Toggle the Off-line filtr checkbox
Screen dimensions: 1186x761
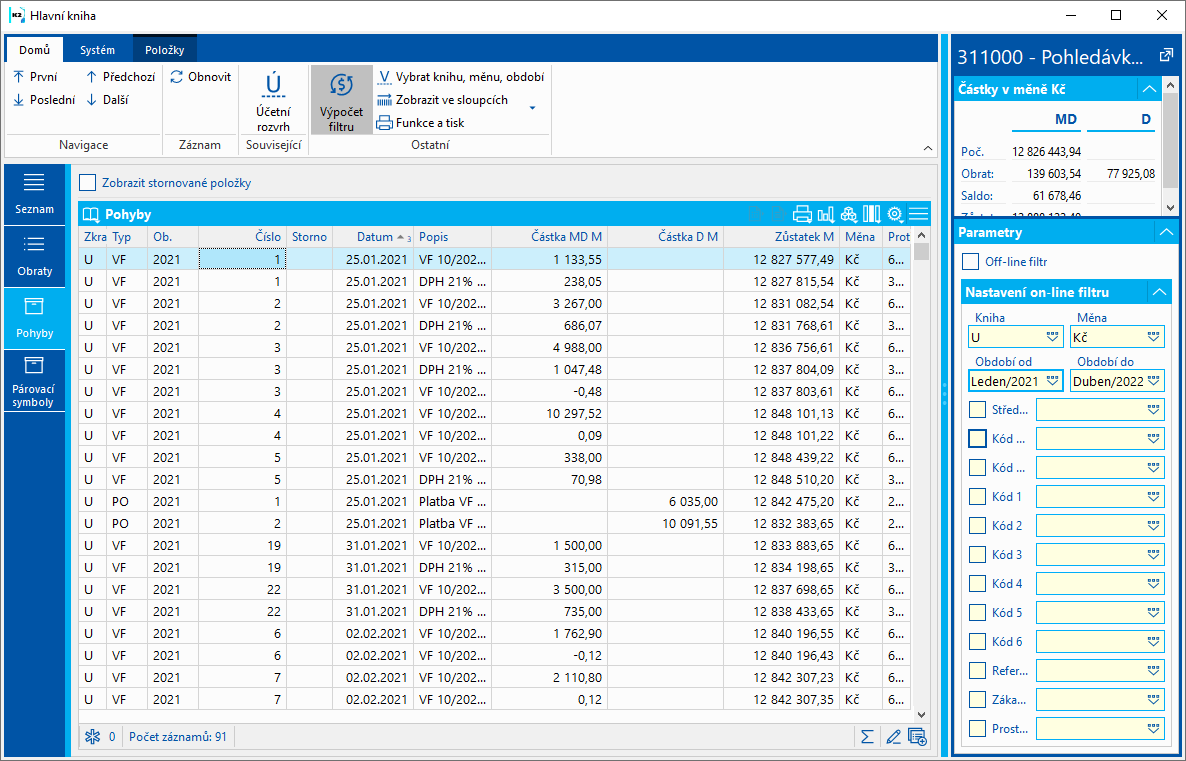pyautogui.click(x=970, y=261)
